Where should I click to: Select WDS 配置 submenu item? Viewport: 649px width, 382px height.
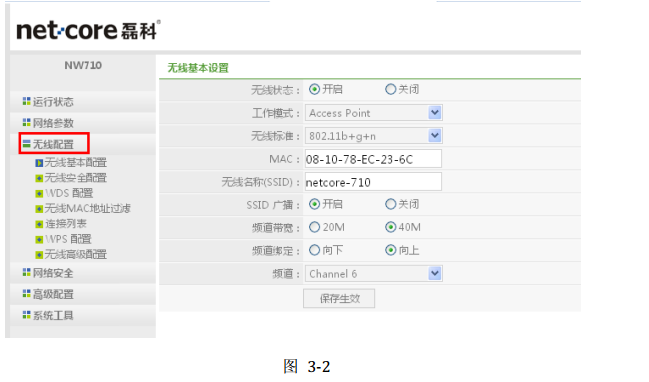click(x=69, y=193)
